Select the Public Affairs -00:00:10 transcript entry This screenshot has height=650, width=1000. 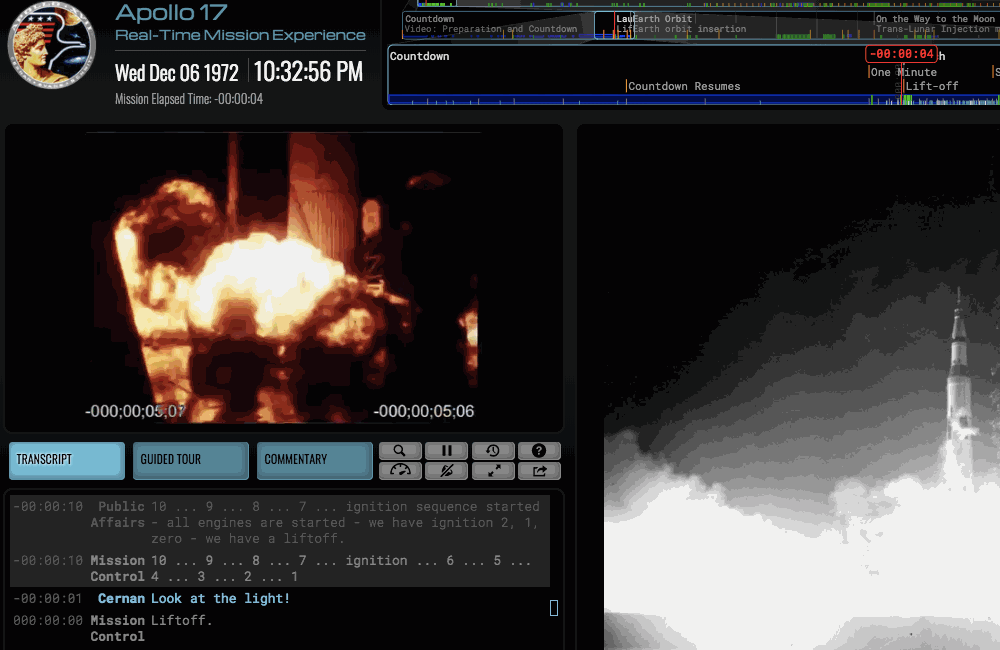(279, 522)
